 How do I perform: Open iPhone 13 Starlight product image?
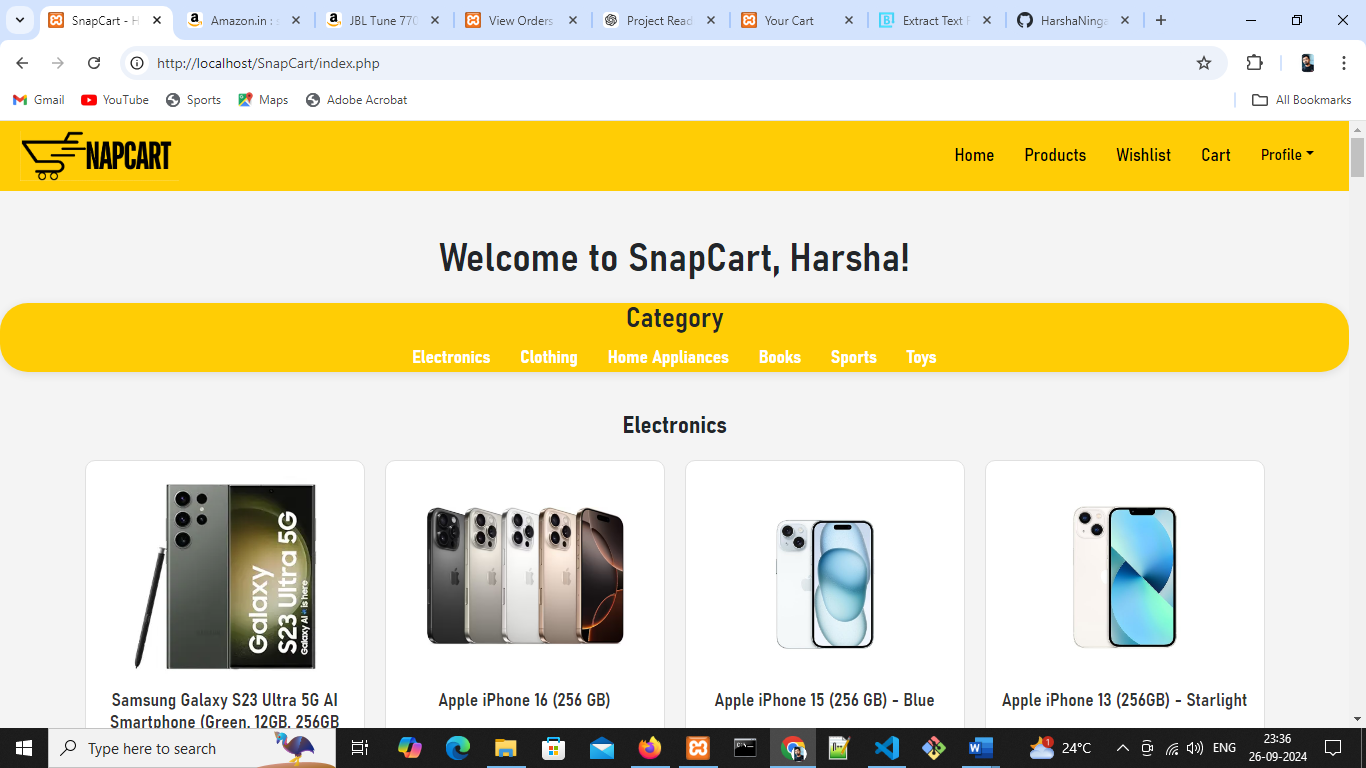pos(1125,577)
